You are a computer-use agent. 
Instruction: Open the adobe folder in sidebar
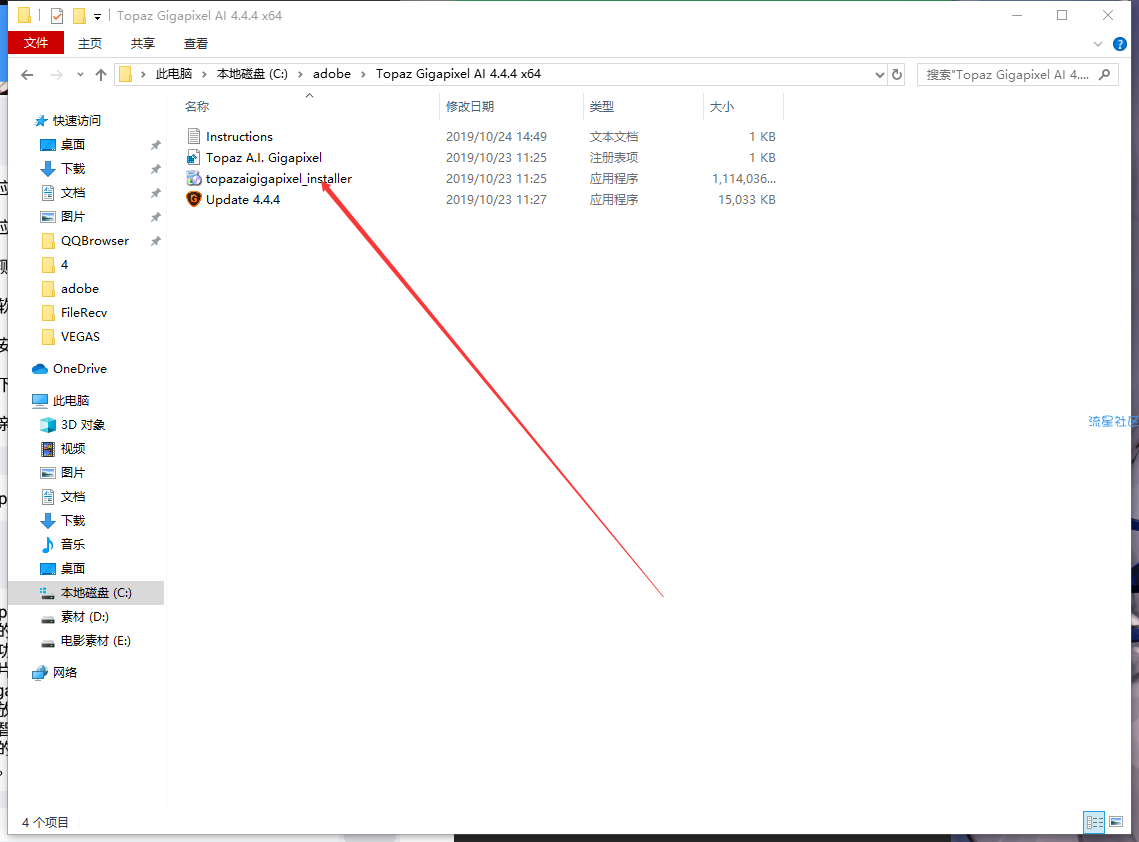[x=79, y=288]
